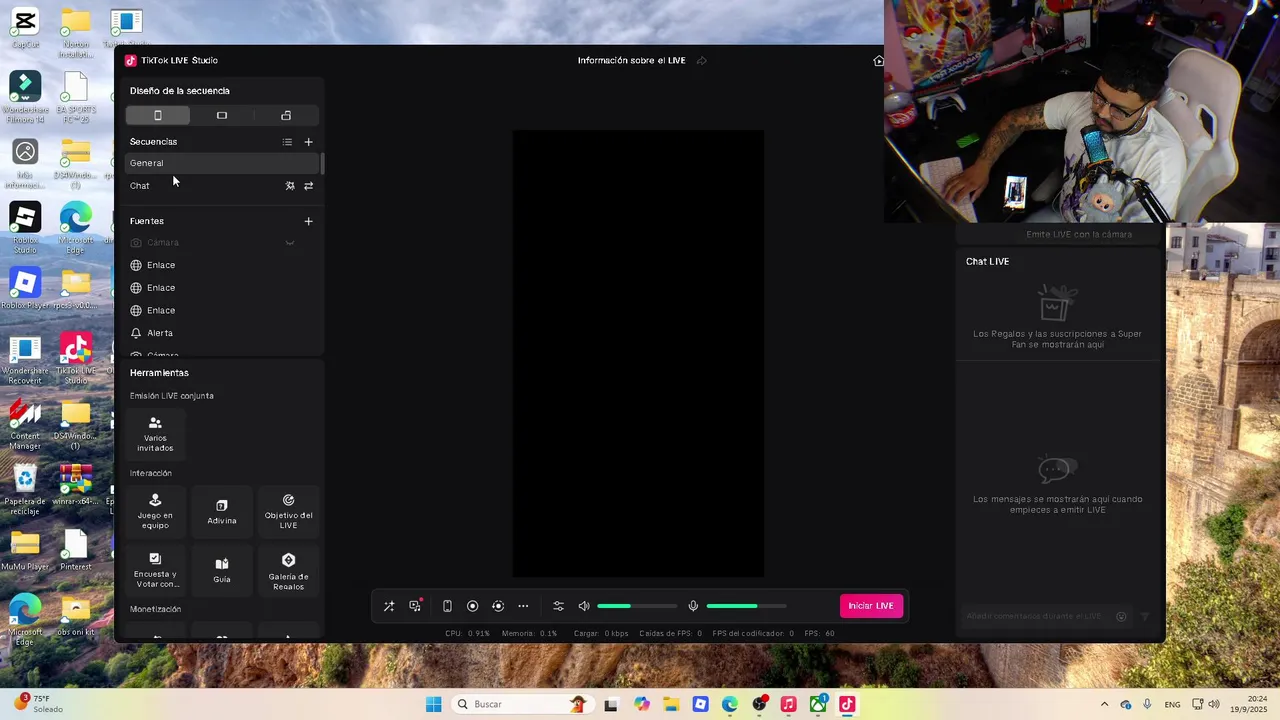Select the portrait phone layout icon
Image resolution: width=1280 pixels, height=720 pixels.
pos(157,115)
